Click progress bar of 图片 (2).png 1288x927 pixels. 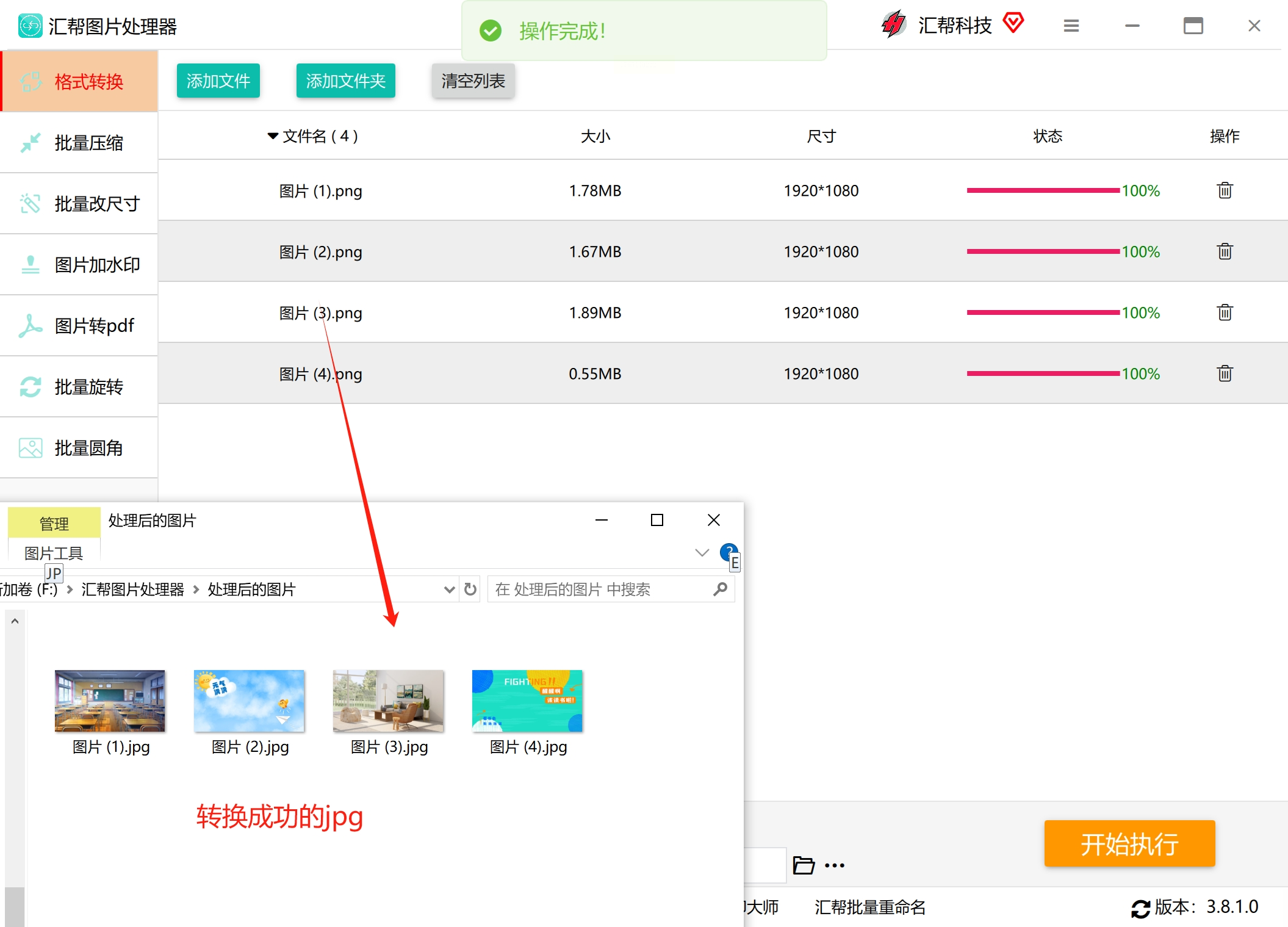point(1043,251)
